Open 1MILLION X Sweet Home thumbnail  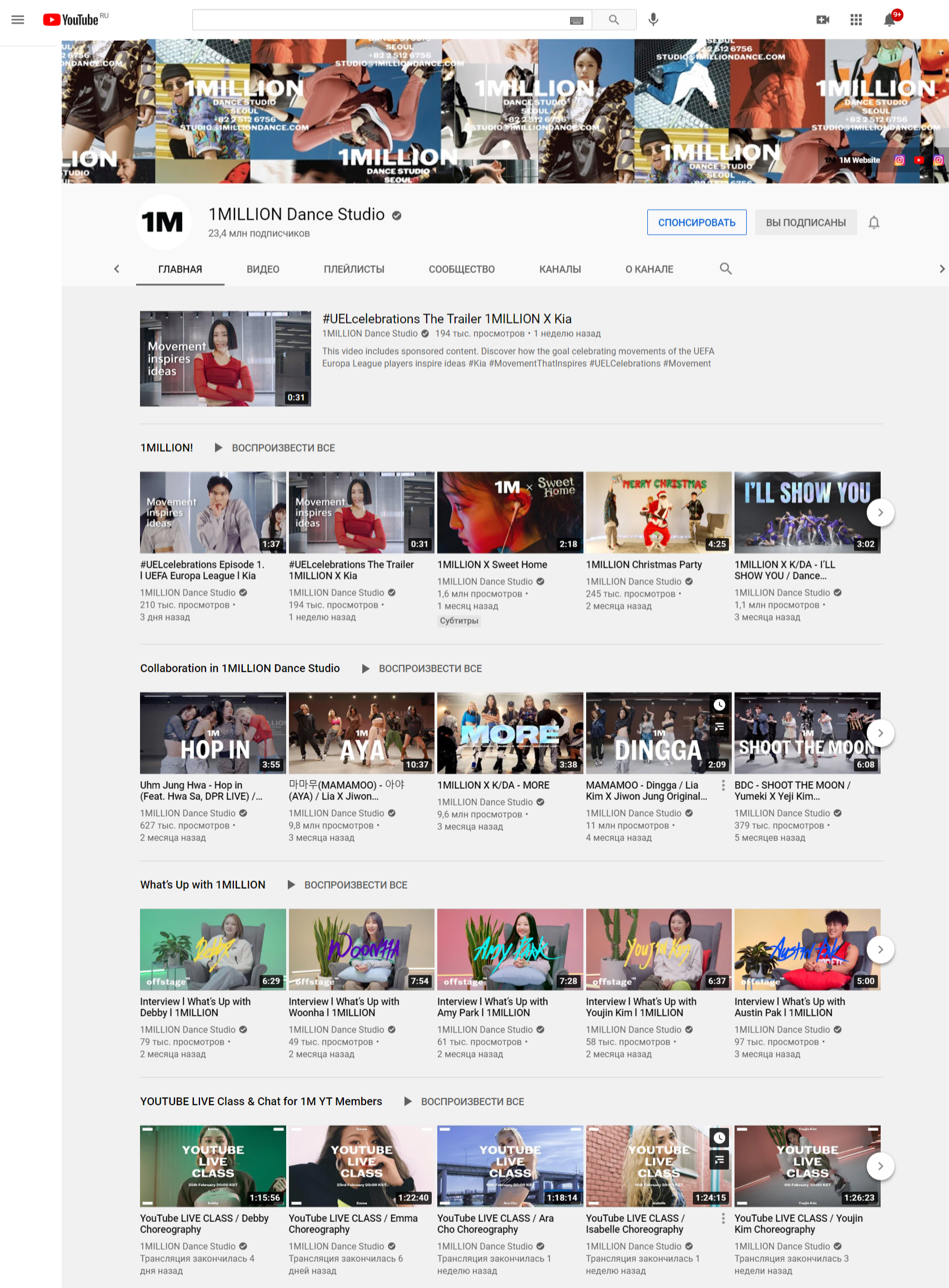[510, 512]
